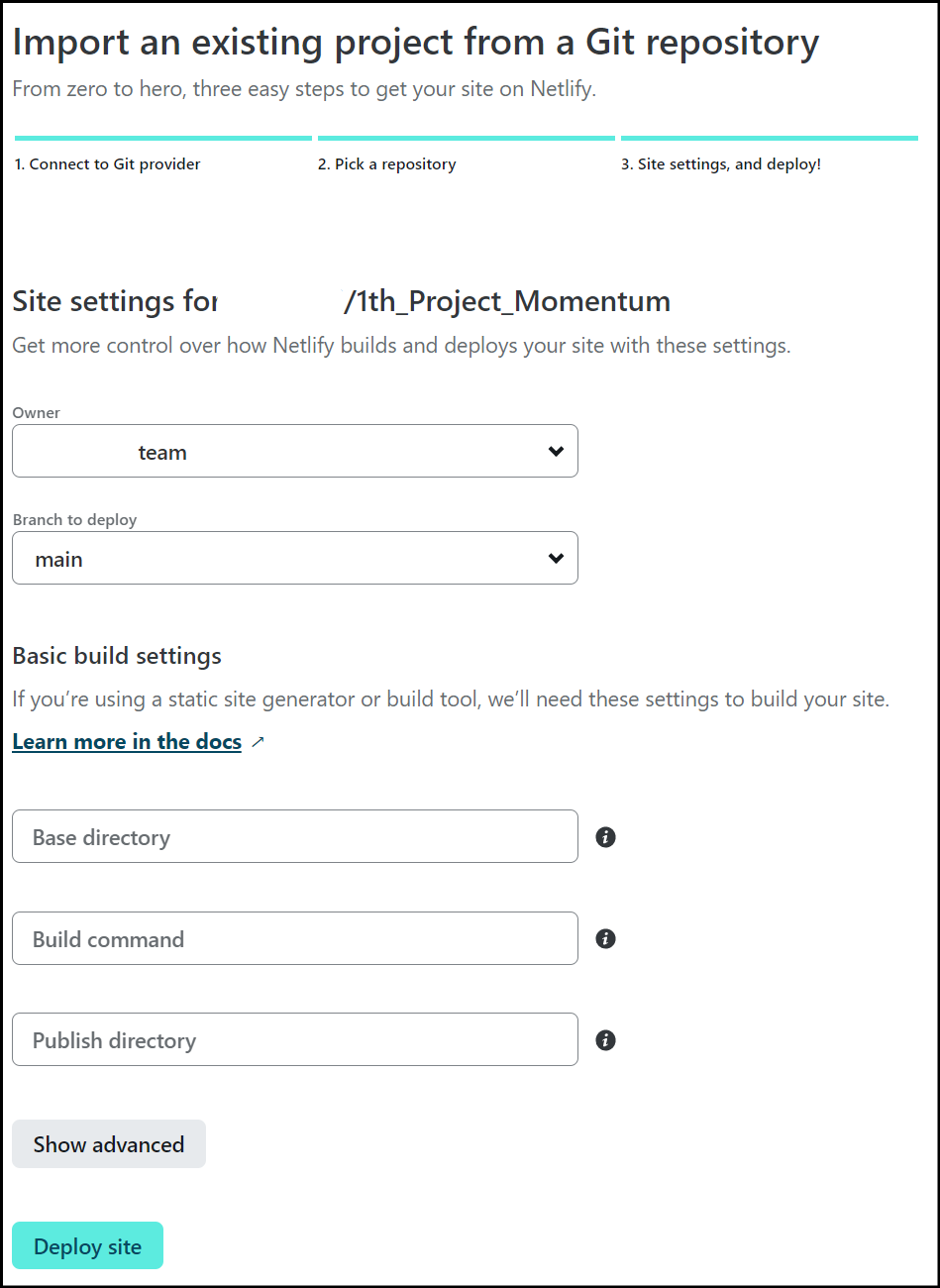Viewport: 940px width, 1288px height.
Task: Click the external link arrow beside docs link
Action: click(258, 742)
